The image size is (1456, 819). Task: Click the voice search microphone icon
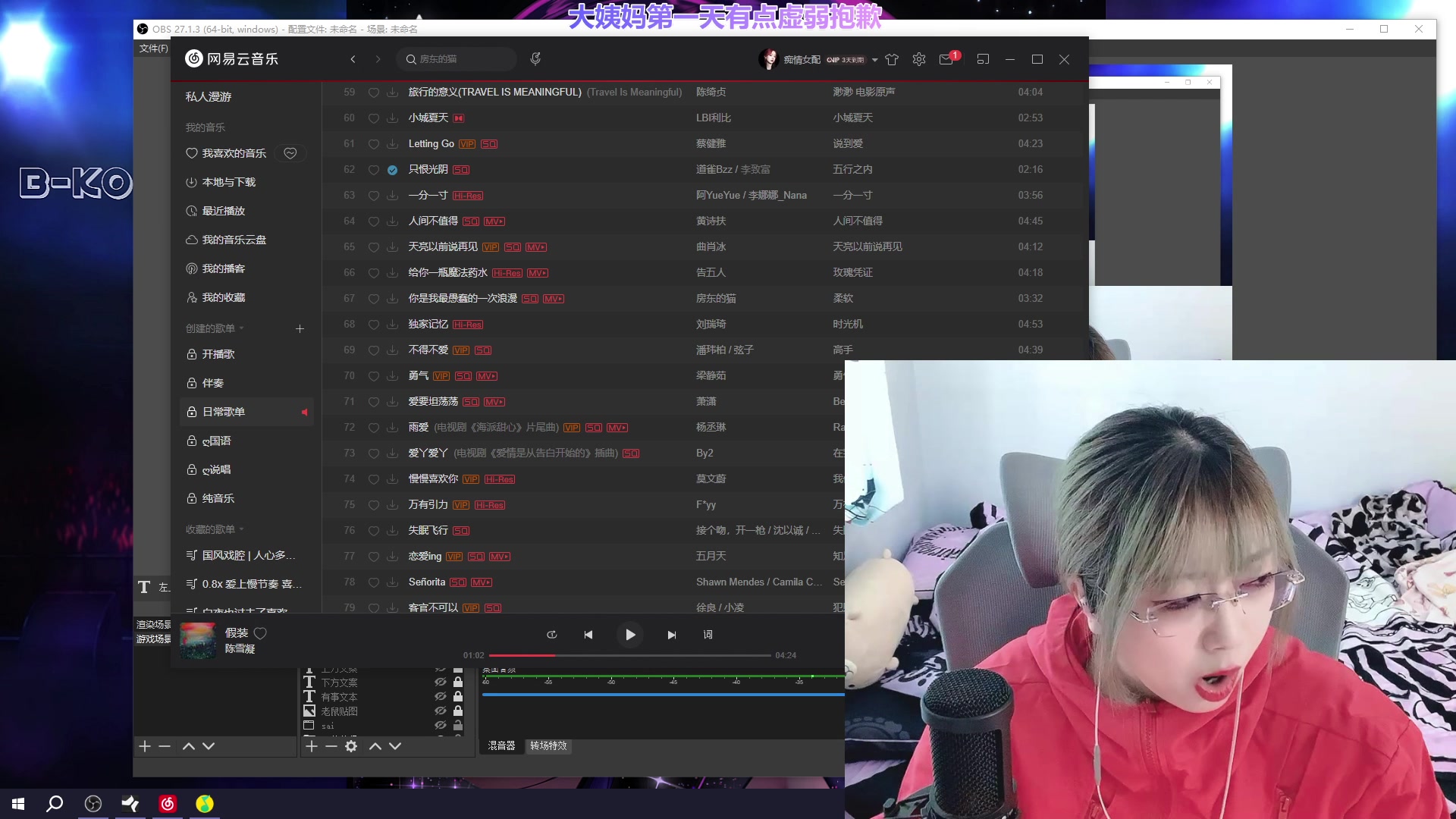click(x=535, y=58)
